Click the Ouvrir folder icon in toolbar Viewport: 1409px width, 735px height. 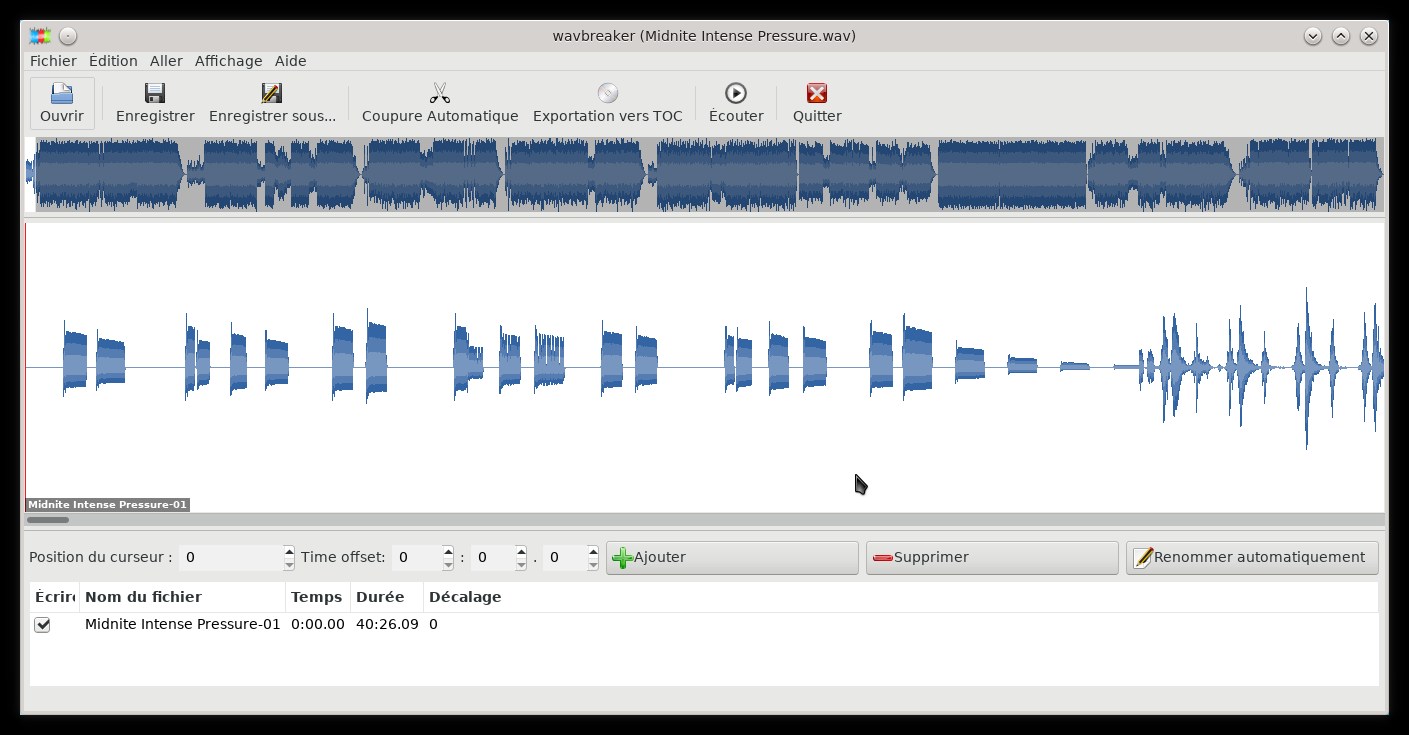click(62, 93)
